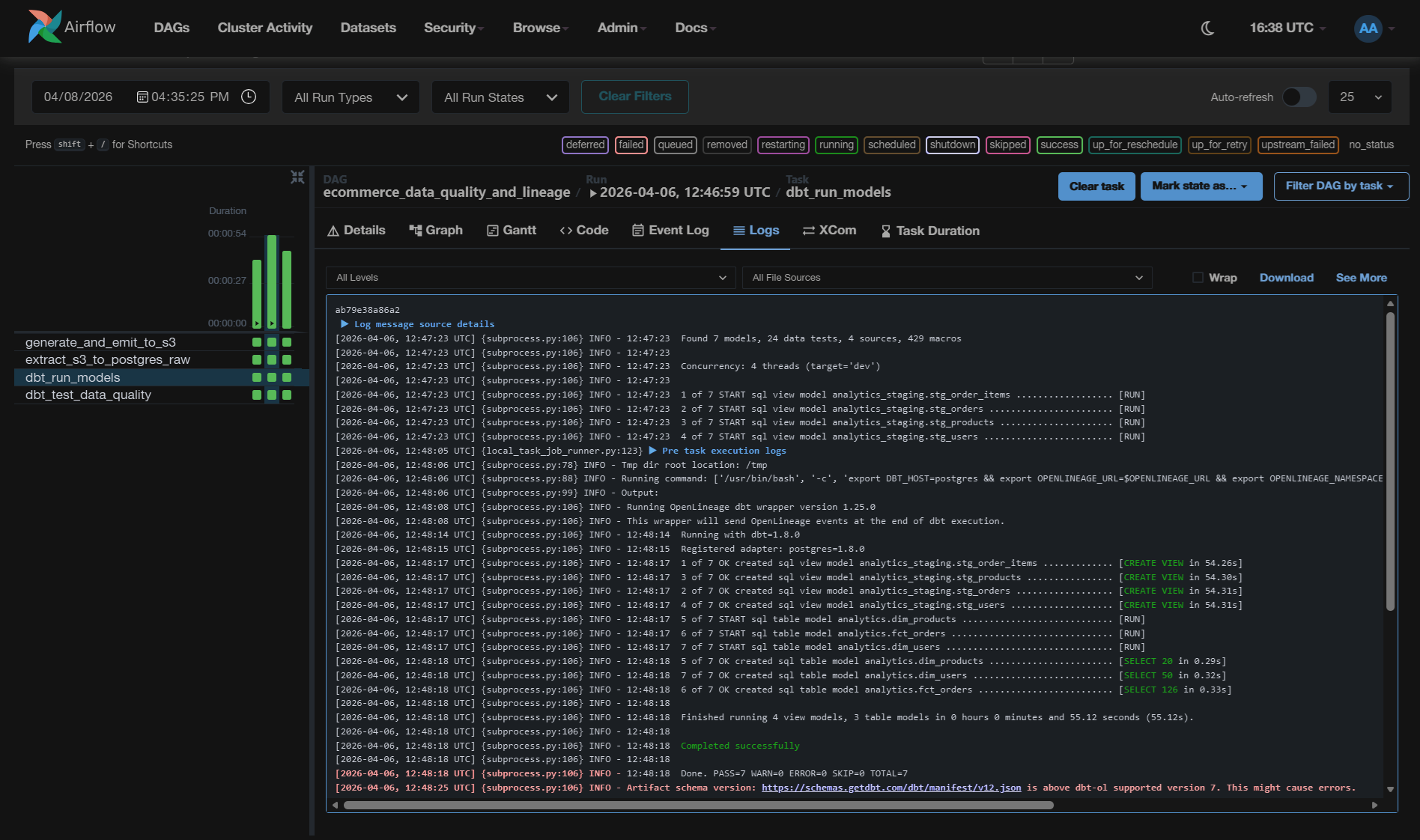Open the Event Log tab
The height and width of the screenshot is (840, 1420).
click(x=670, y=231)
